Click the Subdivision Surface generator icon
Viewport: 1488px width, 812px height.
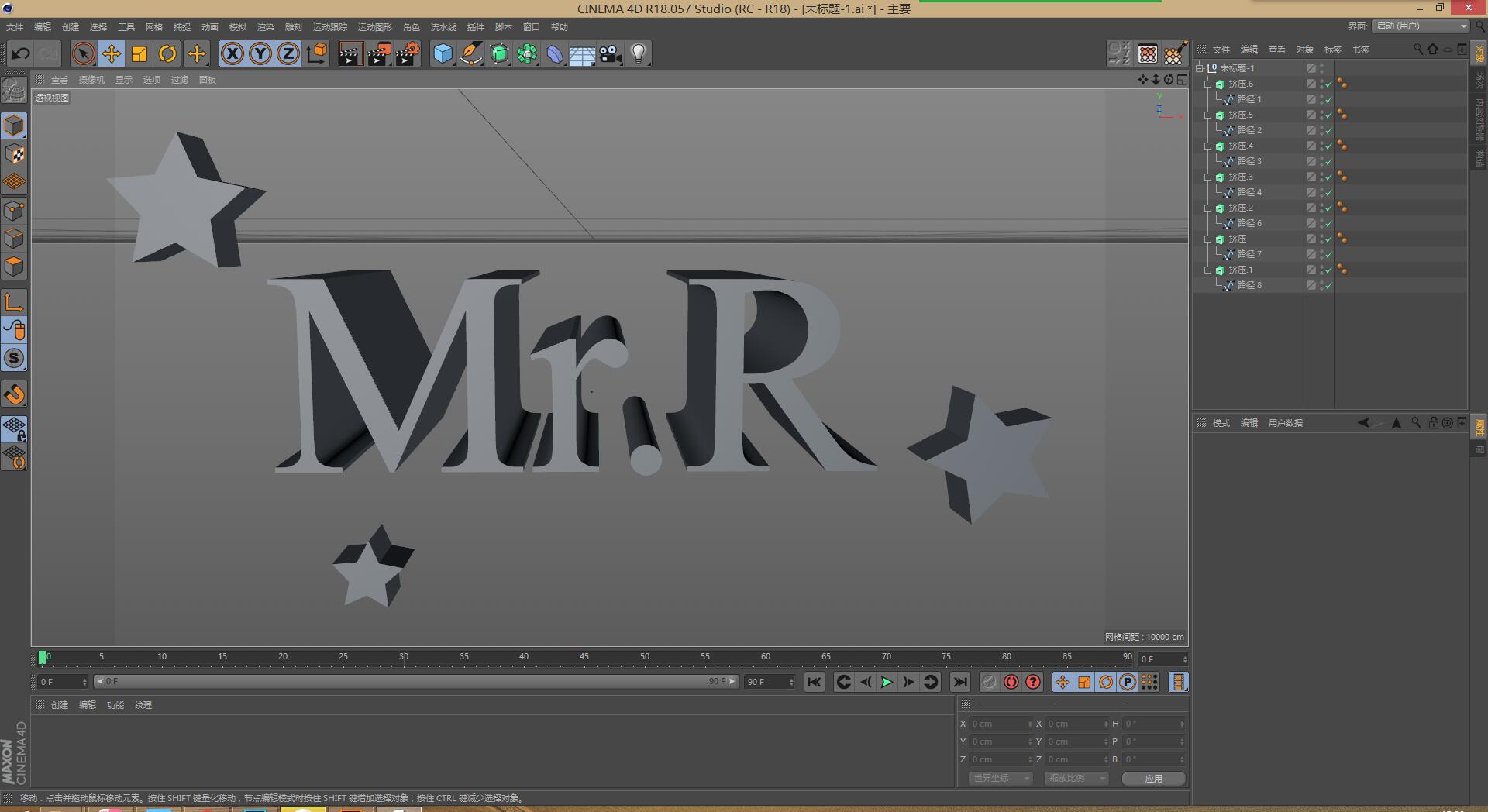click(499, 53)
